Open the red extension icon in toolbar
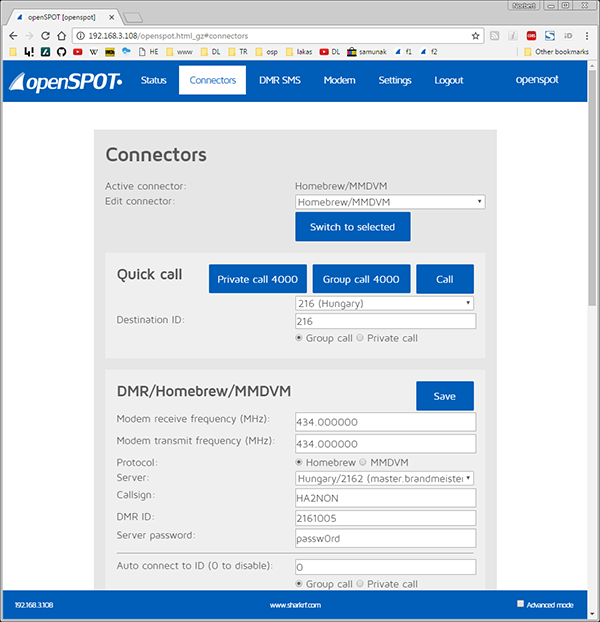 (x=531, y=36)
